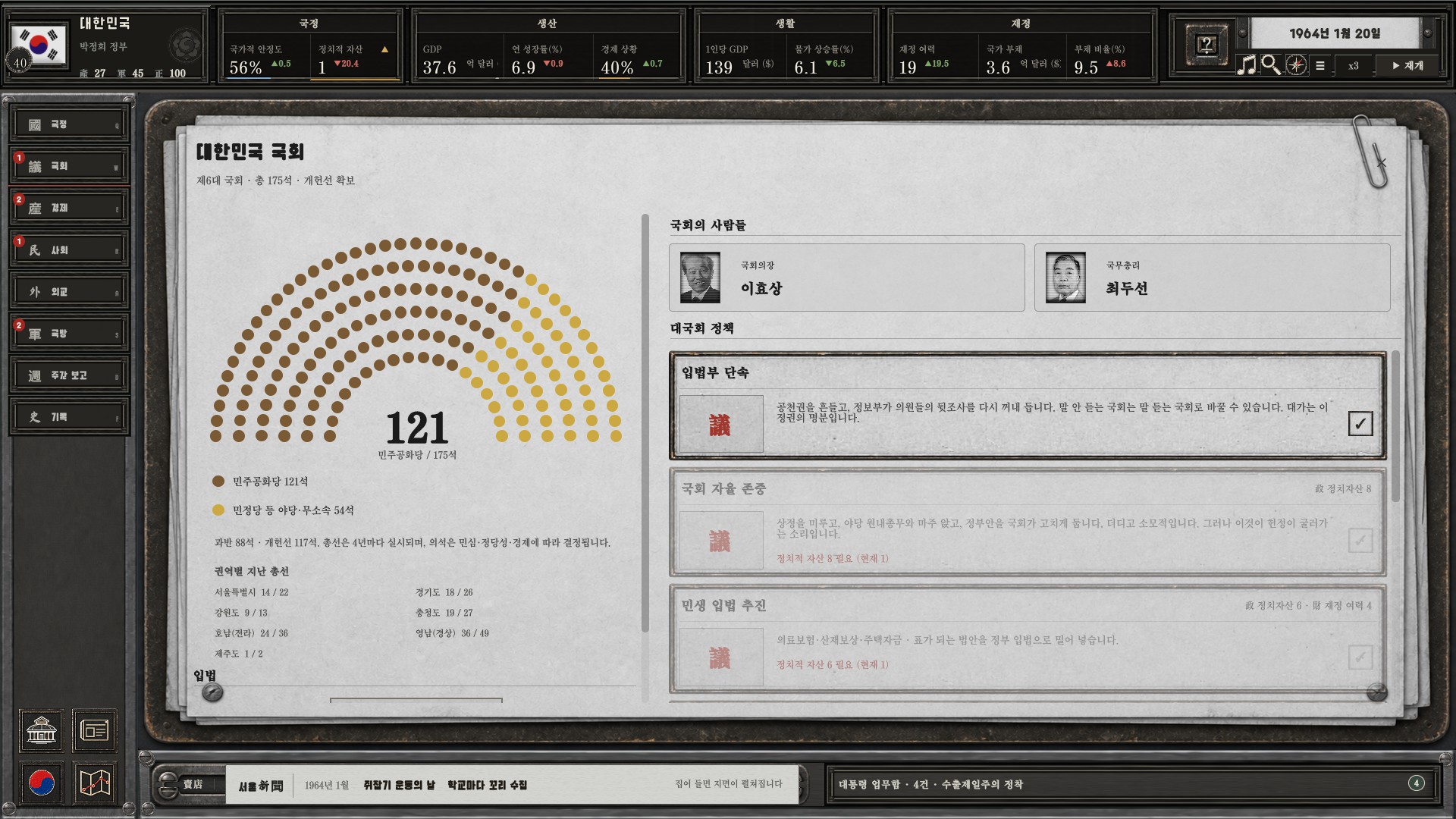Open the newspaper icon
The height and width of the screenshot is (819, 1456).
pos(95,730)
